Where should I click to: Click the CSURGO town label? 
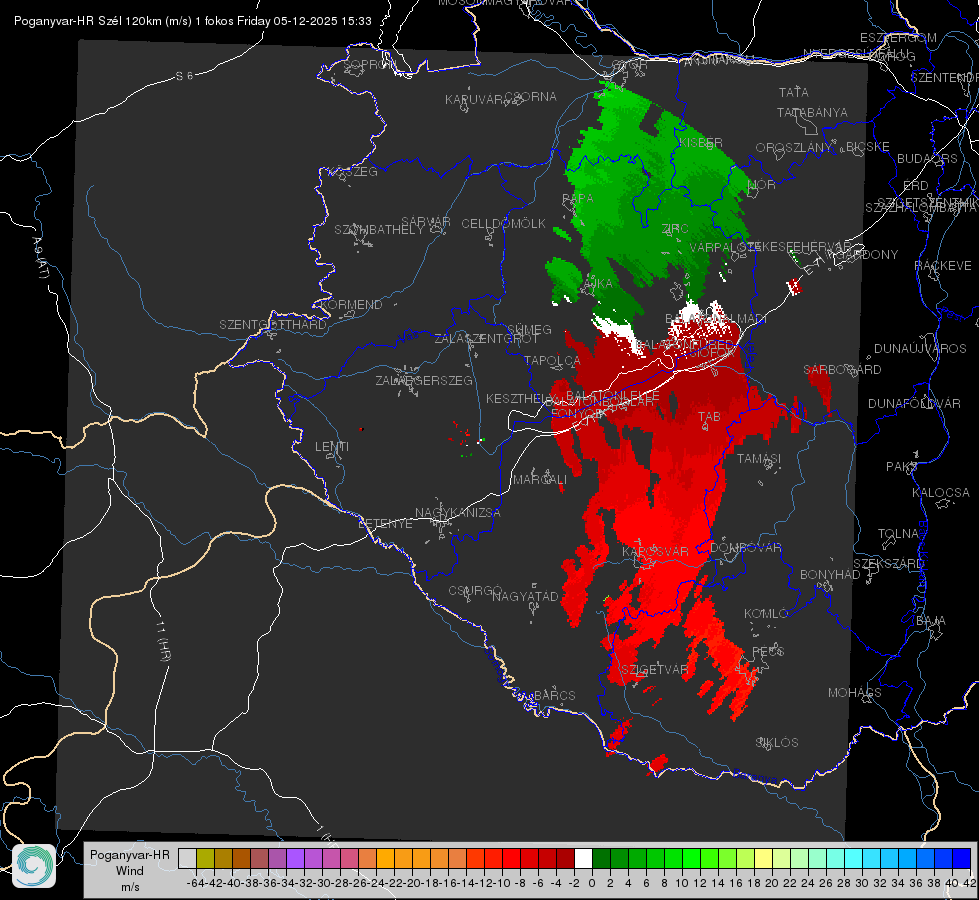(x=475, y=591)
